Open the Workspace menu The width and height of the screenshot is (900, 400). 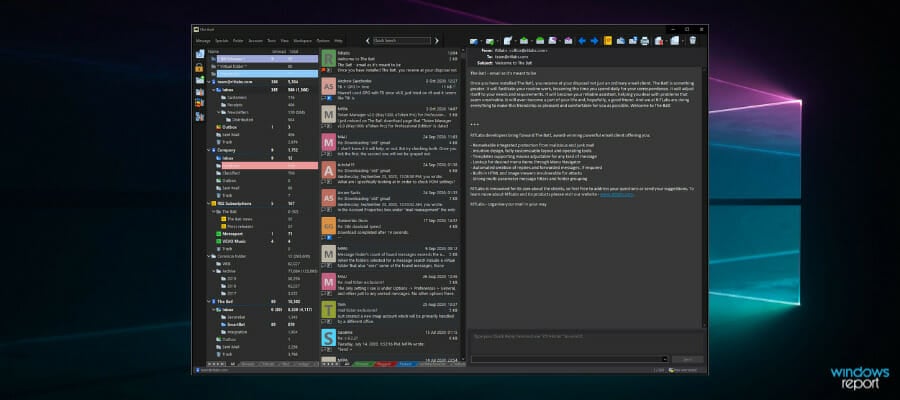(x=302, y=41)
